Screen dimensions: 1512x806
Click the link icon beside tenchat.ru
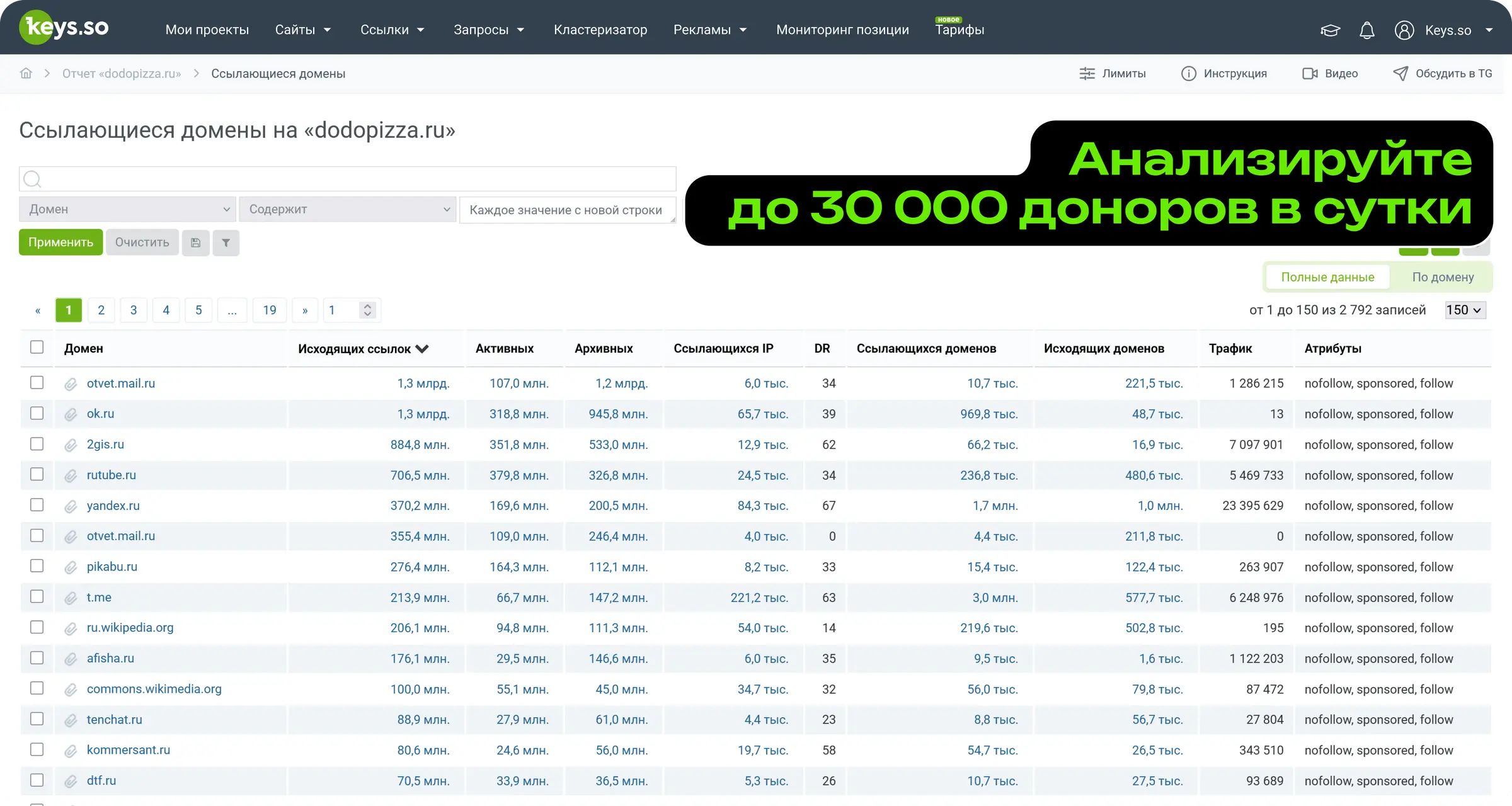point(71,720)
